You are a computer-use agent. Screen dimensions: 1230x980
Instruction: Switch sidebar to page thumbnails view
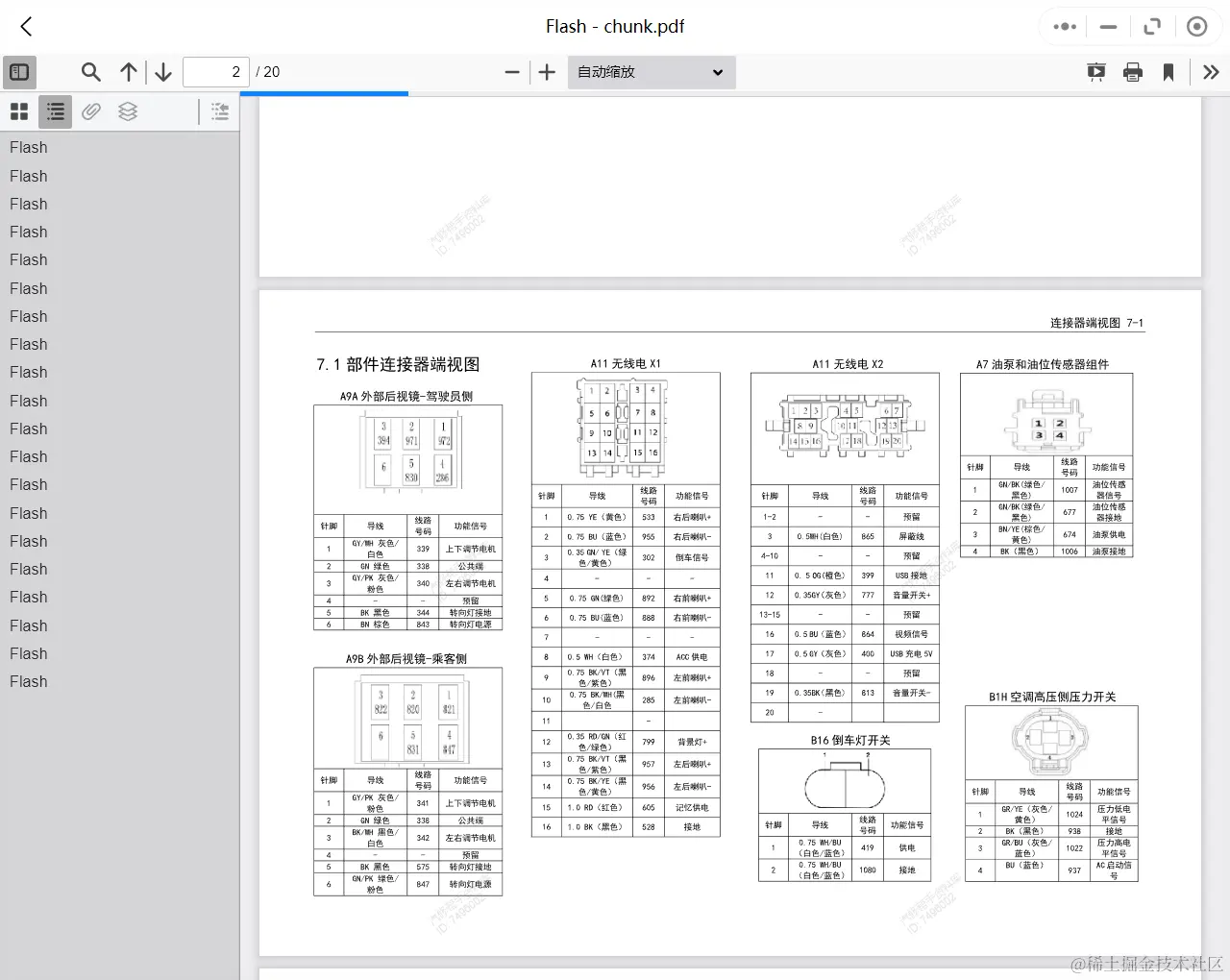tap(18, 111)
